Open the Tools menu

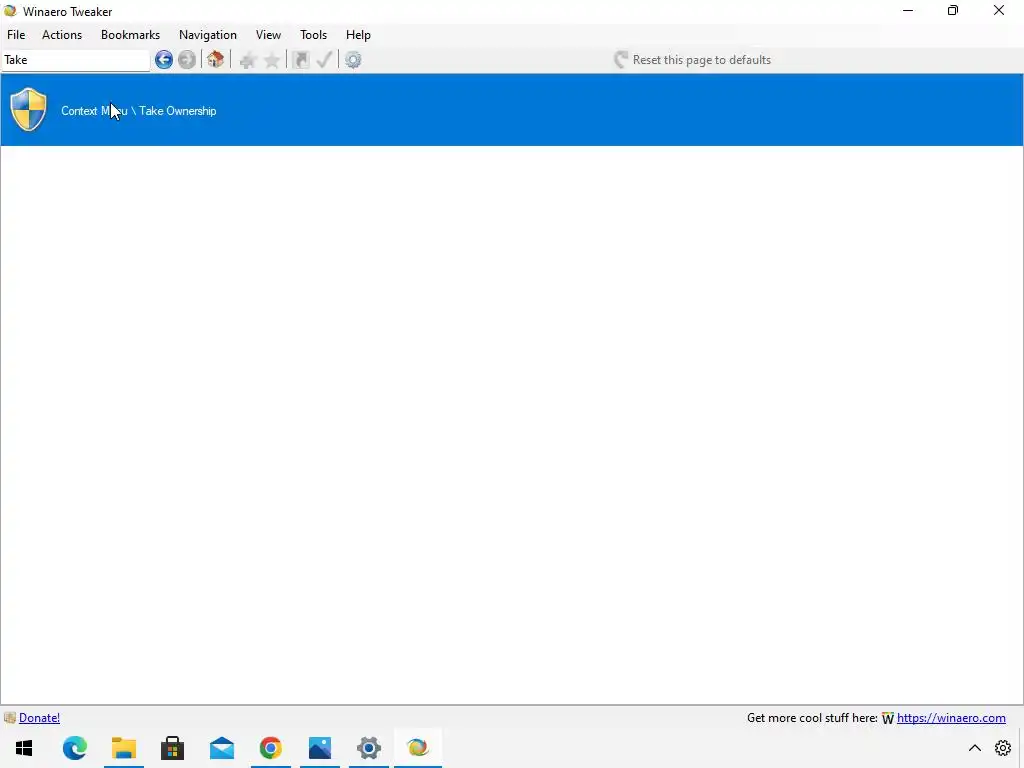click(x=313, y=35)
